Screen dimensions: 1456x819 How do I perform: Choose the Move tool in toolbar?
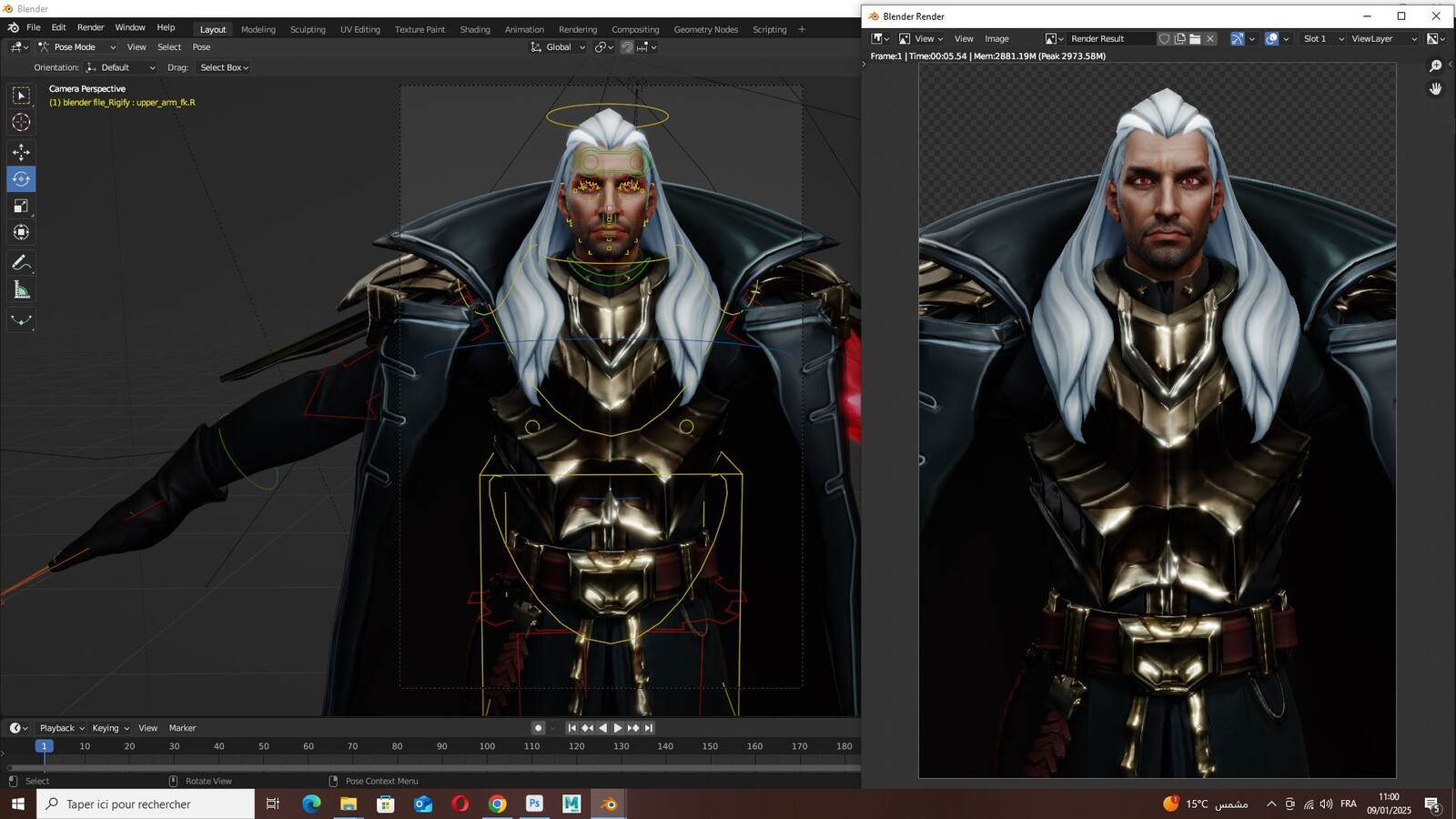[x=21, y=152]
